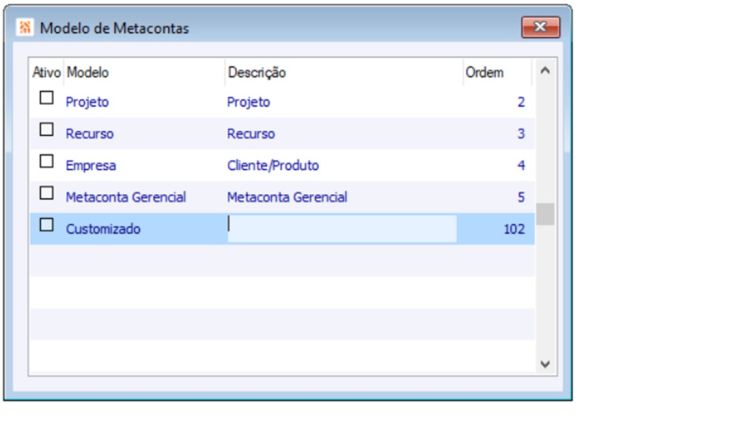
Task: Select the Empresa model cell
Action: tap(90, 166)
